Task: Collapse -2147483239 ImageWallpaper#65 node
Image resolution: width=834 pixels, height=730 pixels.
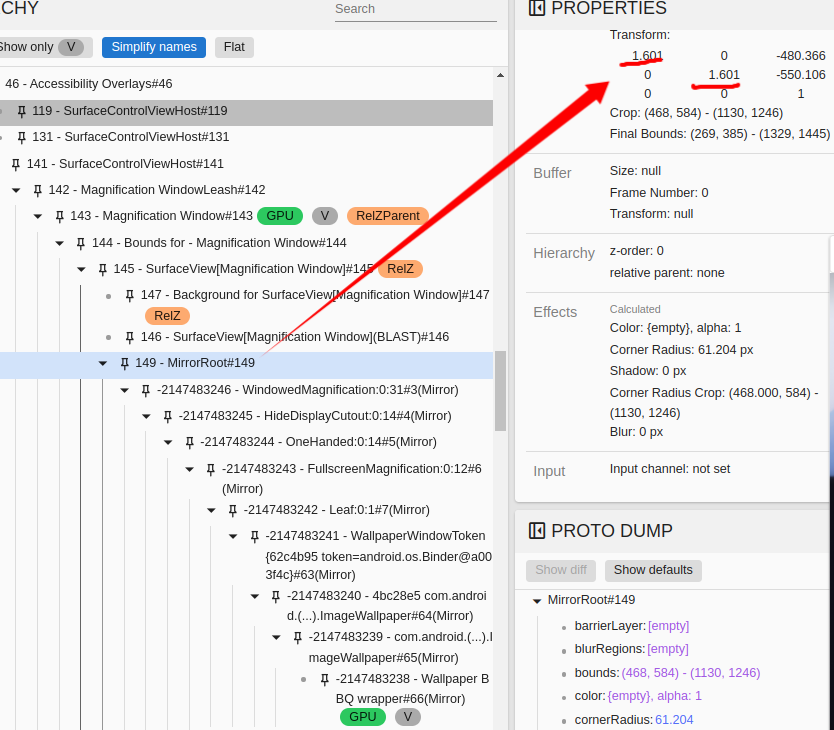Action: point(276,637)
